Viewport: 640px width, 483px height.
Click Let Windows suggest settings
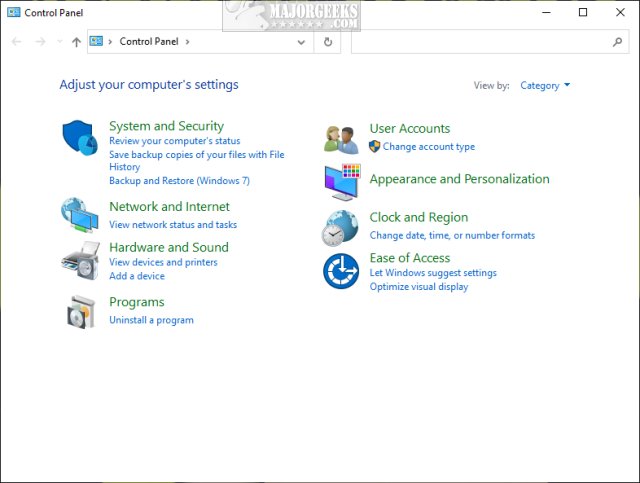pyautogui.click(x=433, y=273)
